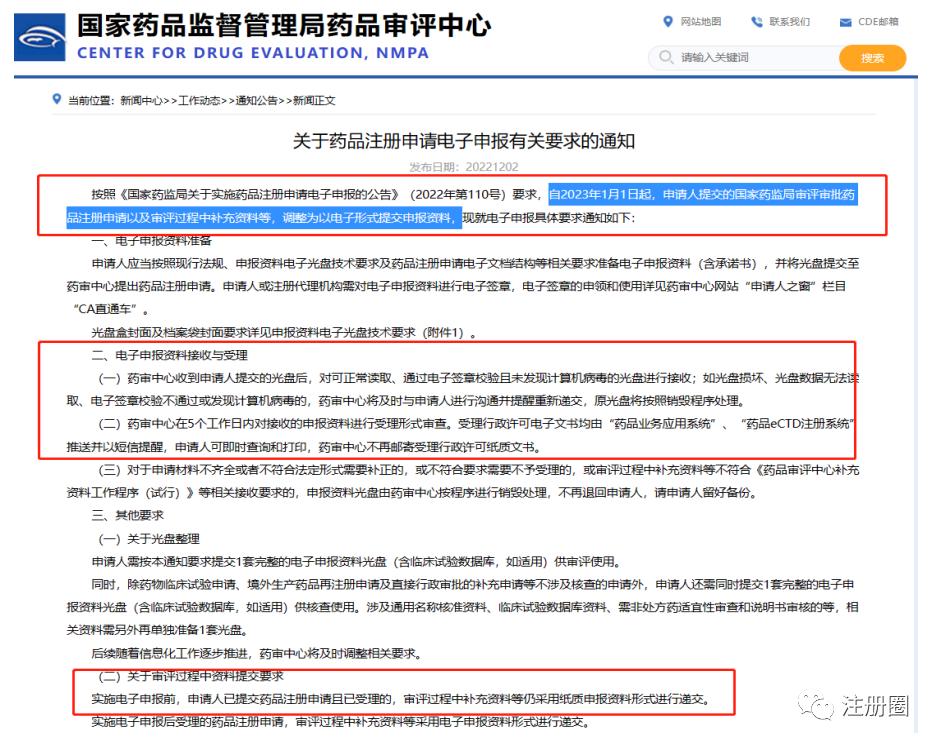Click the breadcrumb location pin icon
Image resolution: width=940 pixels, height=747 pixels.
tap(55, 99)
